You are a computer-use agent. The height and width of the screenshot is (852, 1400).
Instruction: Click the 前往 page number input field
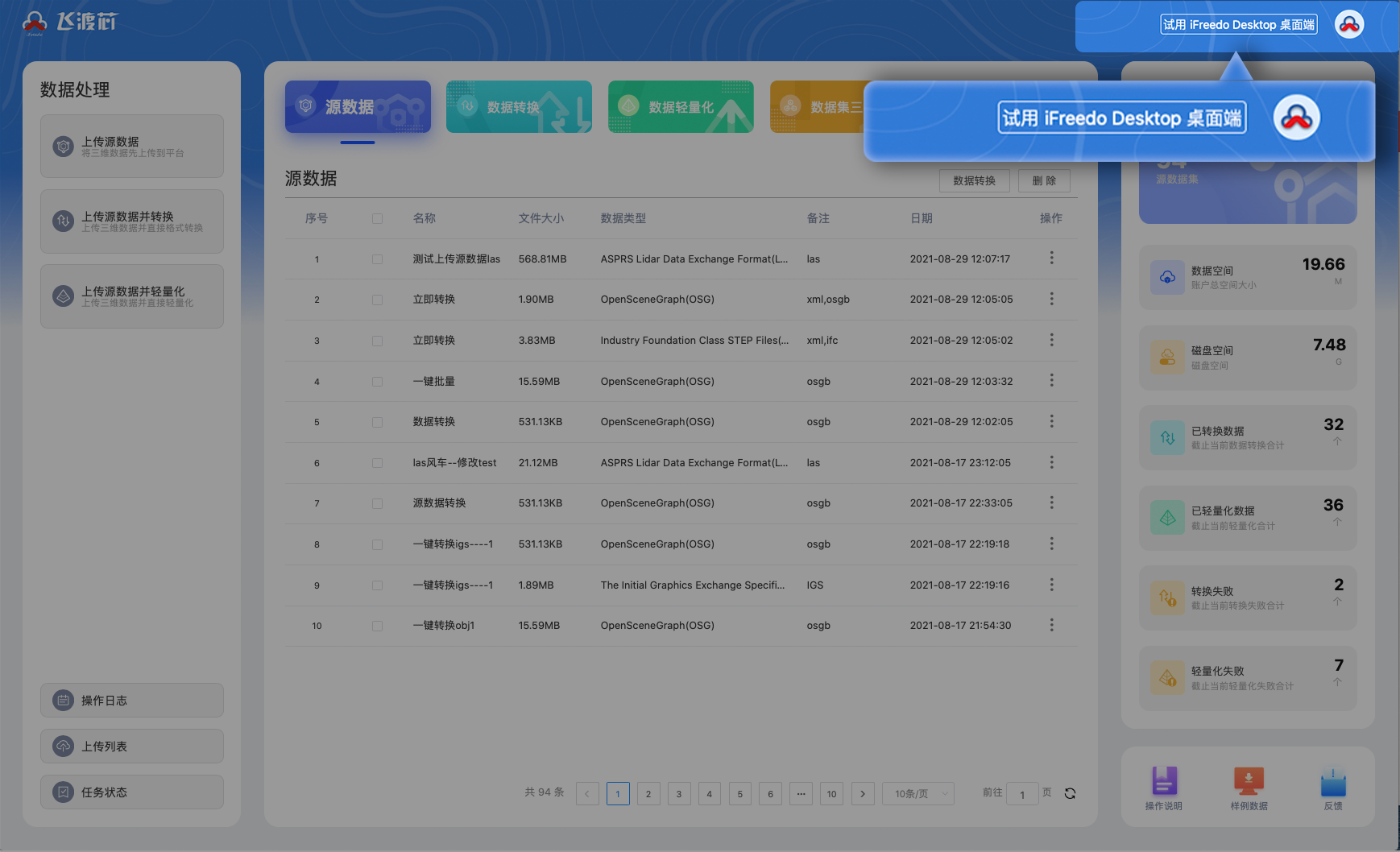pyautogui.click(x=1022, y=794)
